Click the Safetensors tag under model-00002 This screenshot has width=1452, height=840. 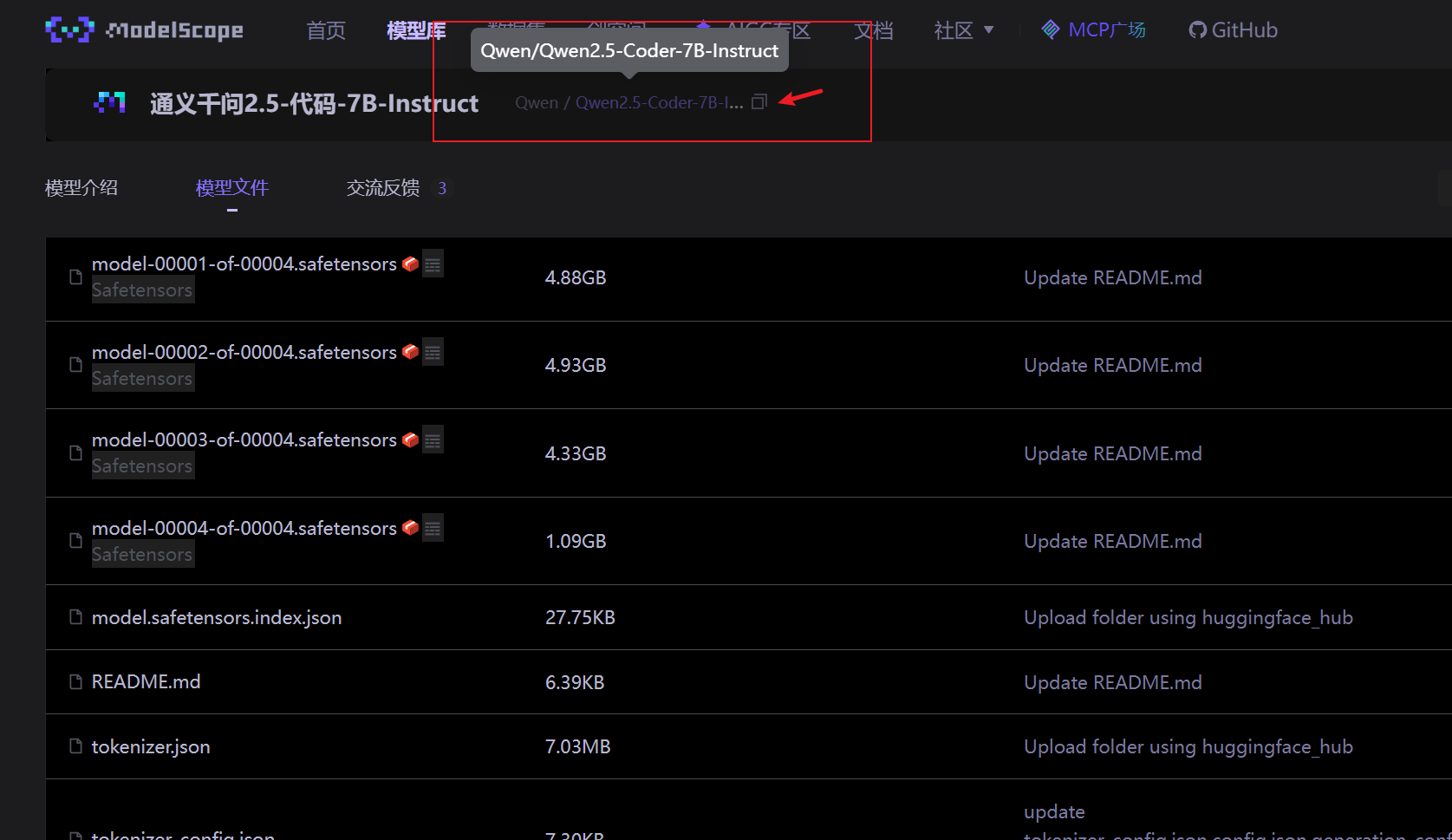(x=143, y=378)
